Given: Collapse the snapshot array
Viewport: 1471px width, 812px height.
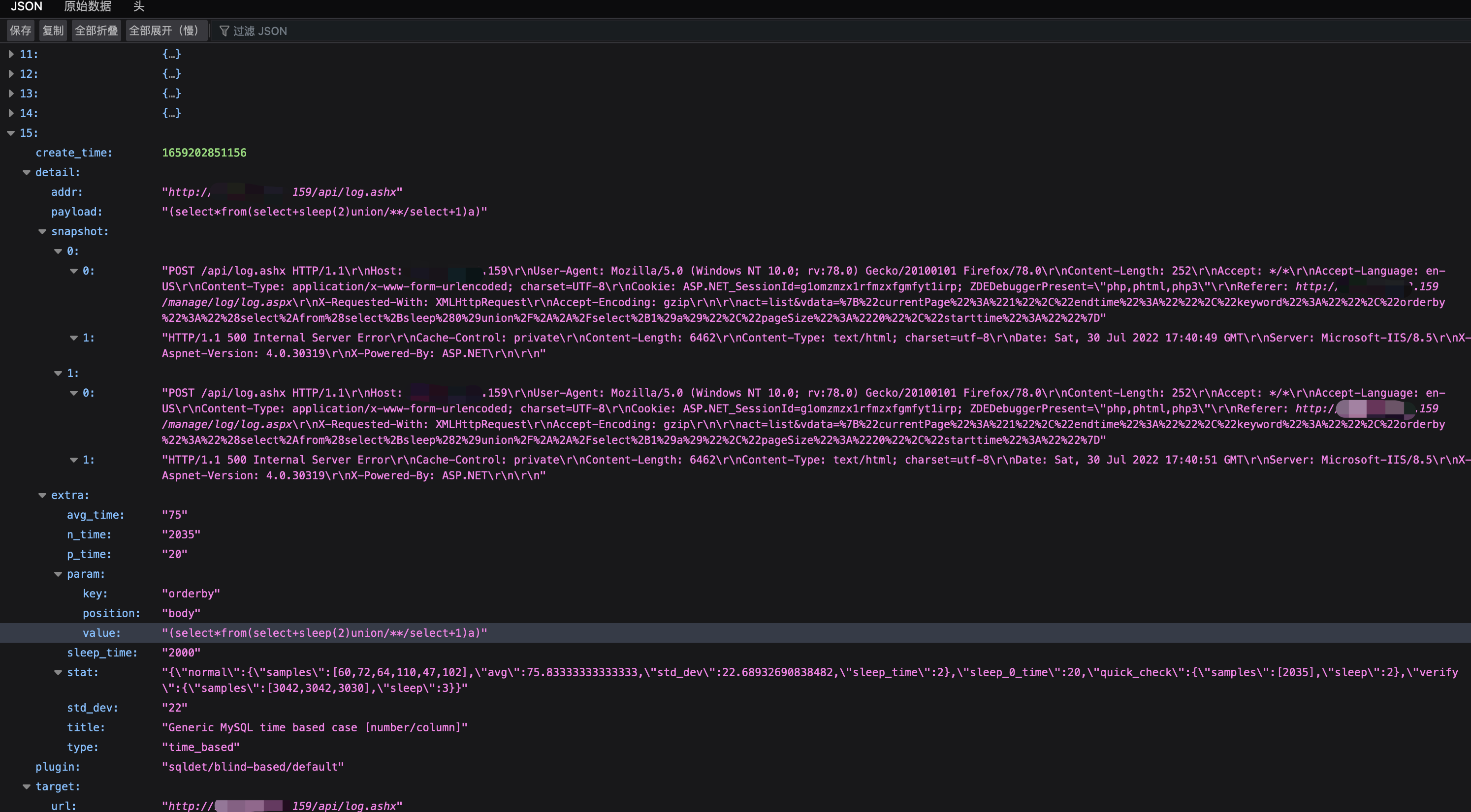Looking at the screenshot, I should [x=42, y=232].
